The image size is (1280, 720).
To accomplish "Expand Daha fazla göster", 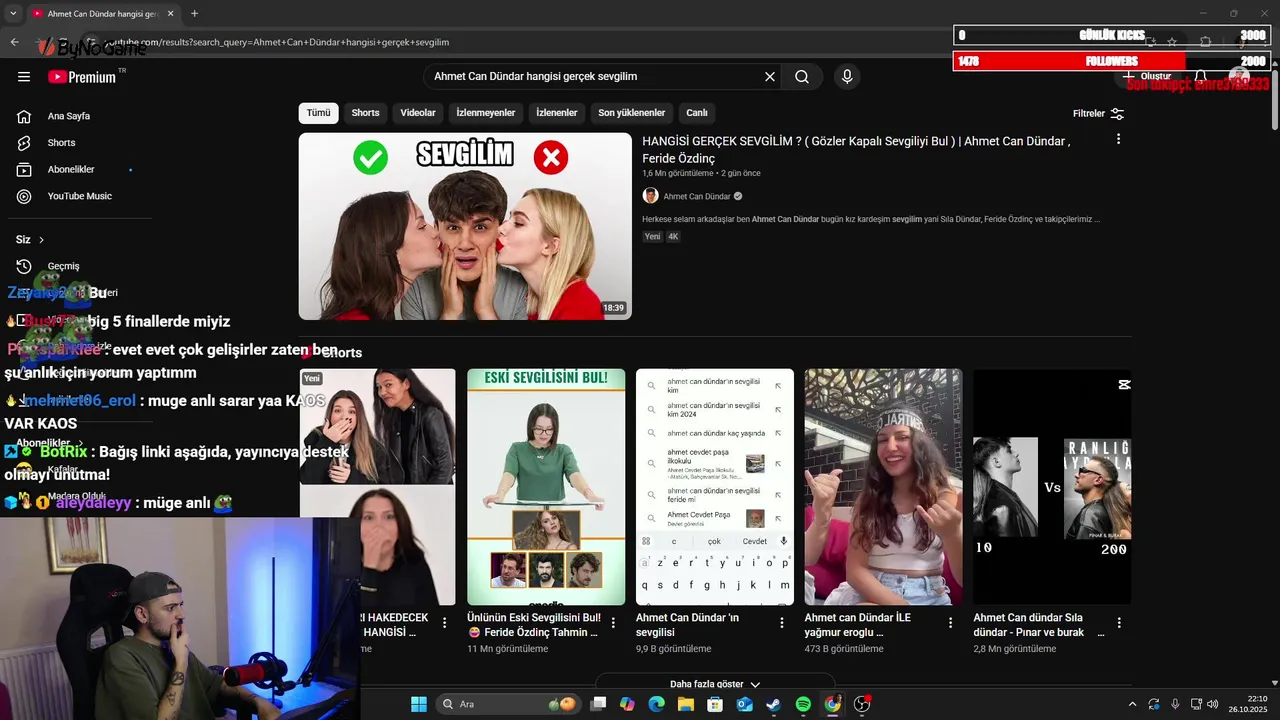I will coord(715,684).
